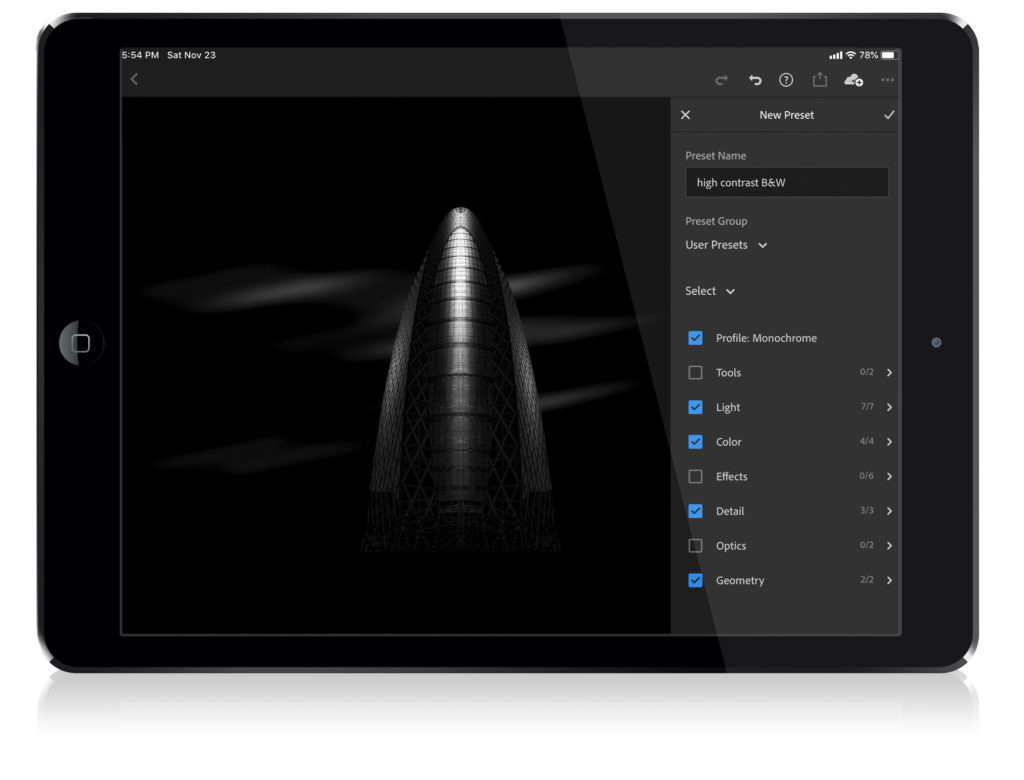
Task: Expand the Geometry settings chevron
Action: (x=889, y=580)
